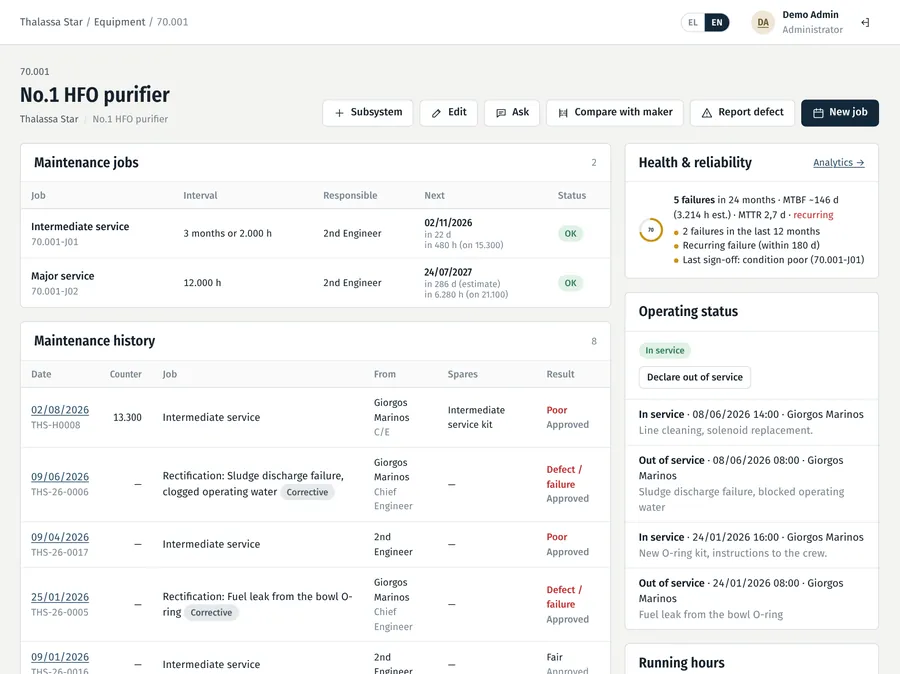Click the Interval column header
This screenshot has height=674, width=900.
click(200, 195)
